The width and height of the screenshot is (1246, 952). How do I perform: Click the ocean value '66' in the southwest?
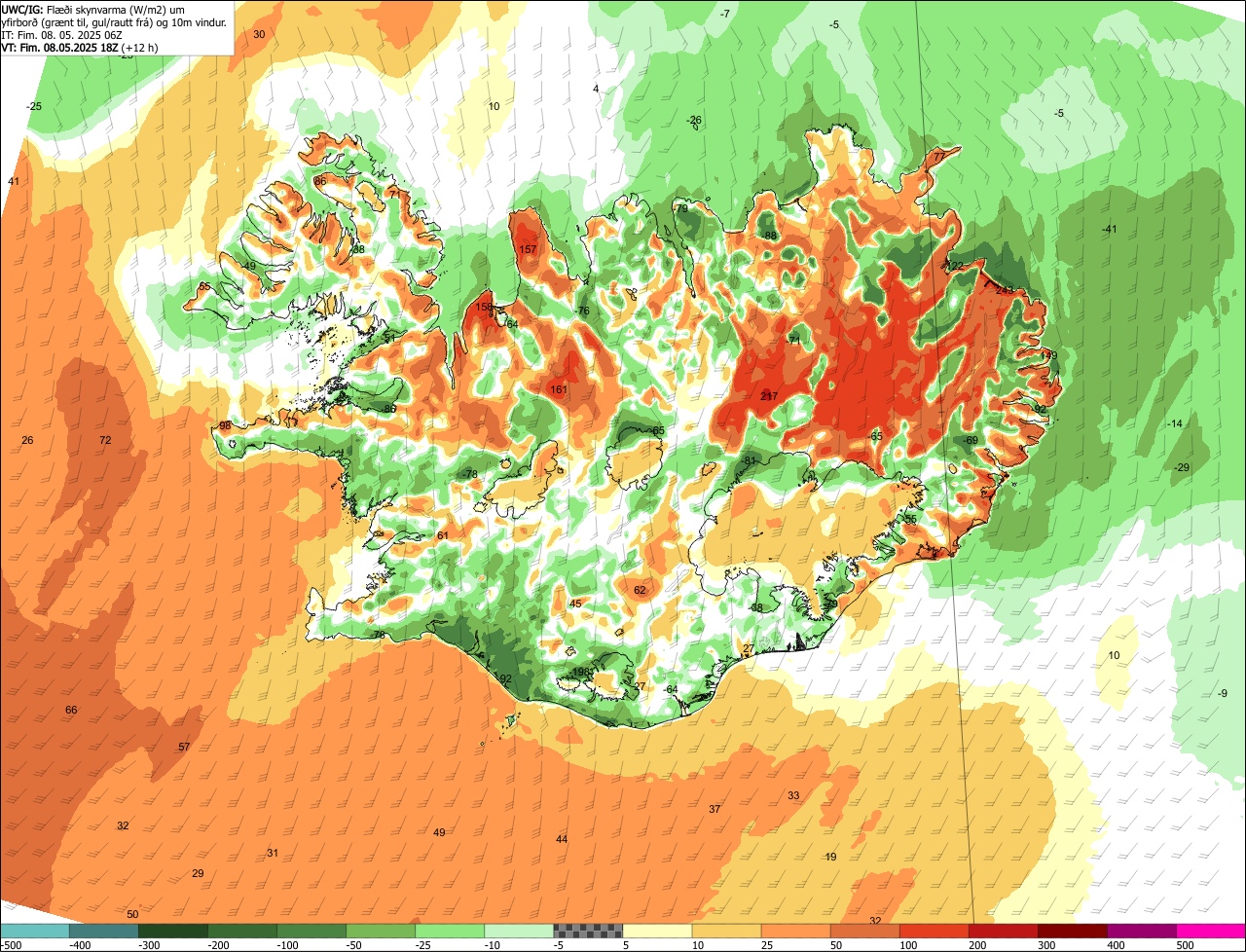(x=71, y=711)
